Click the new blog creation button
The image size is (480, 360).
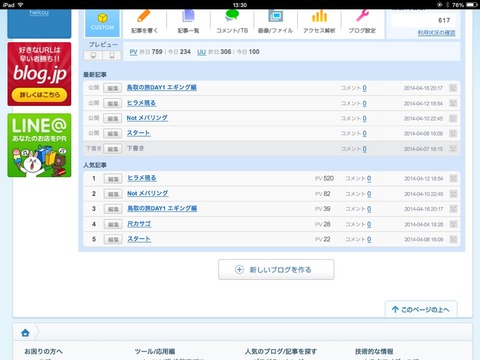(276, 270)
